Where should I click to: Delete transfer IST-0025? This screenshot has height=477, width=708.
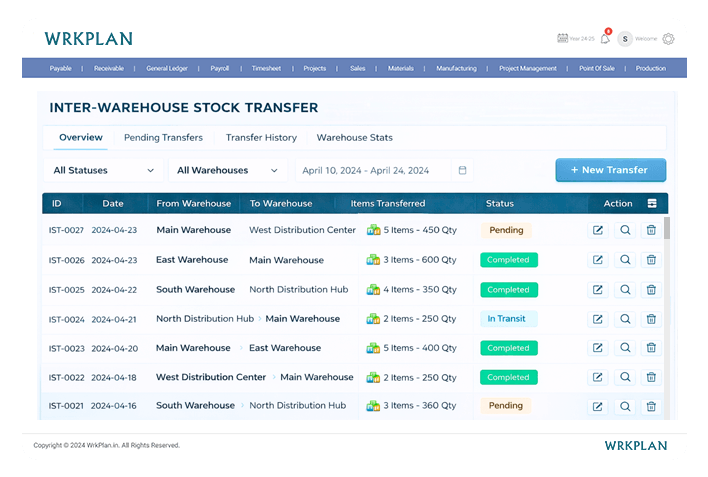click(651, 290)
